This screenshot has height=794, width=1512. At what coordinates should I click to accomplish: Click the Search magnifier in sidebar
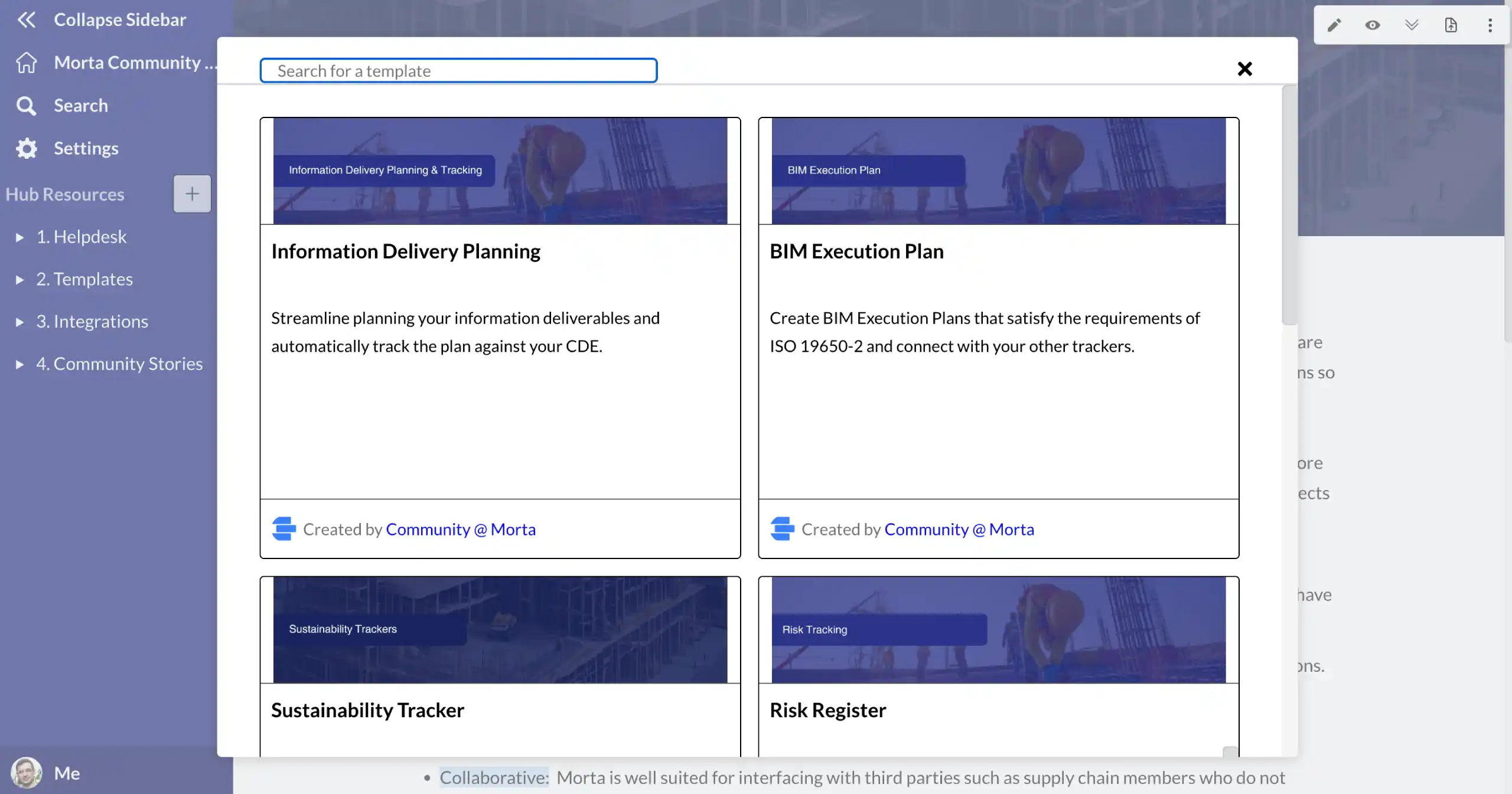click(26, 106)
